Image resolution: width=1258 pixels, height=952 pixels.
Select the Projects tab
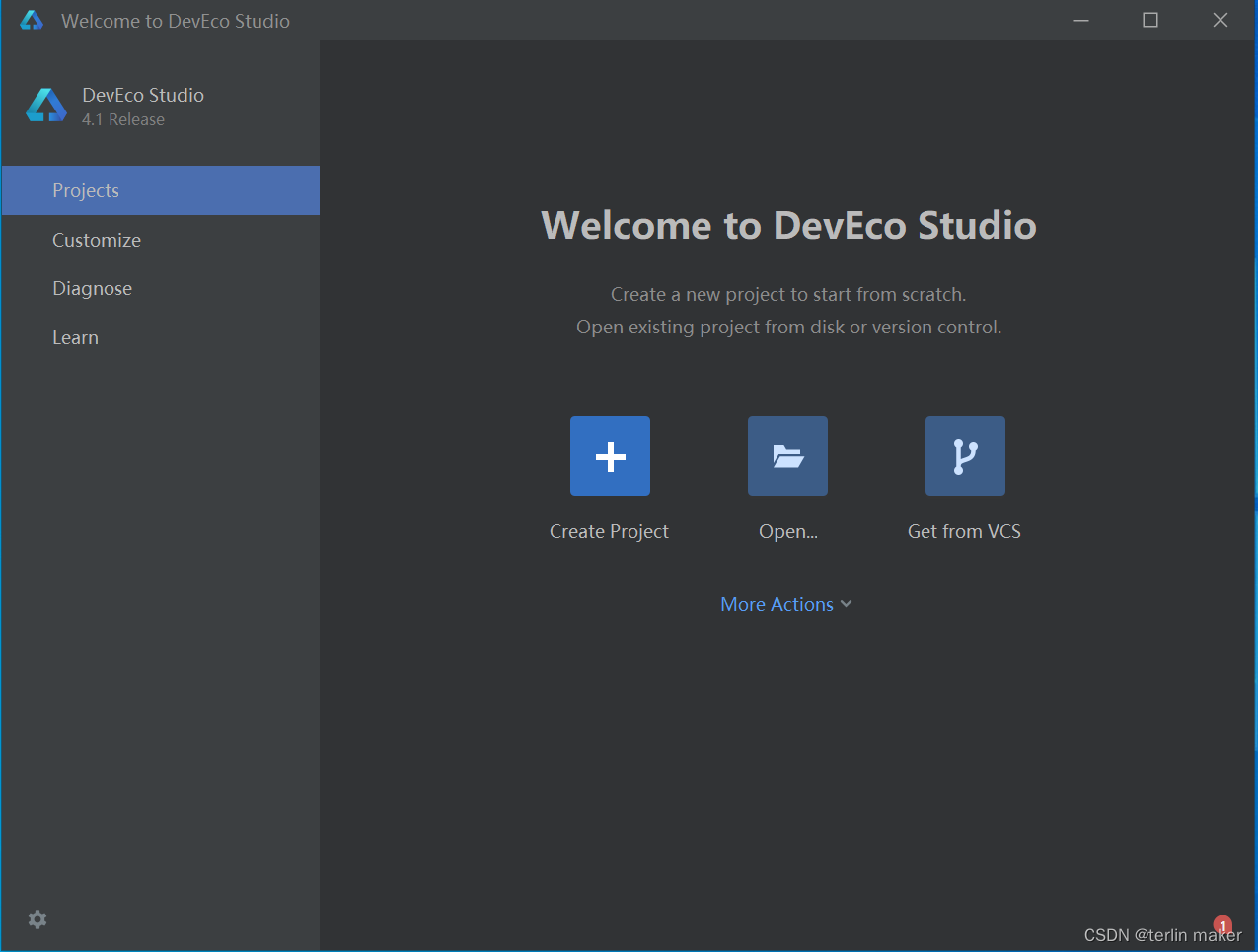click(160, 190)
